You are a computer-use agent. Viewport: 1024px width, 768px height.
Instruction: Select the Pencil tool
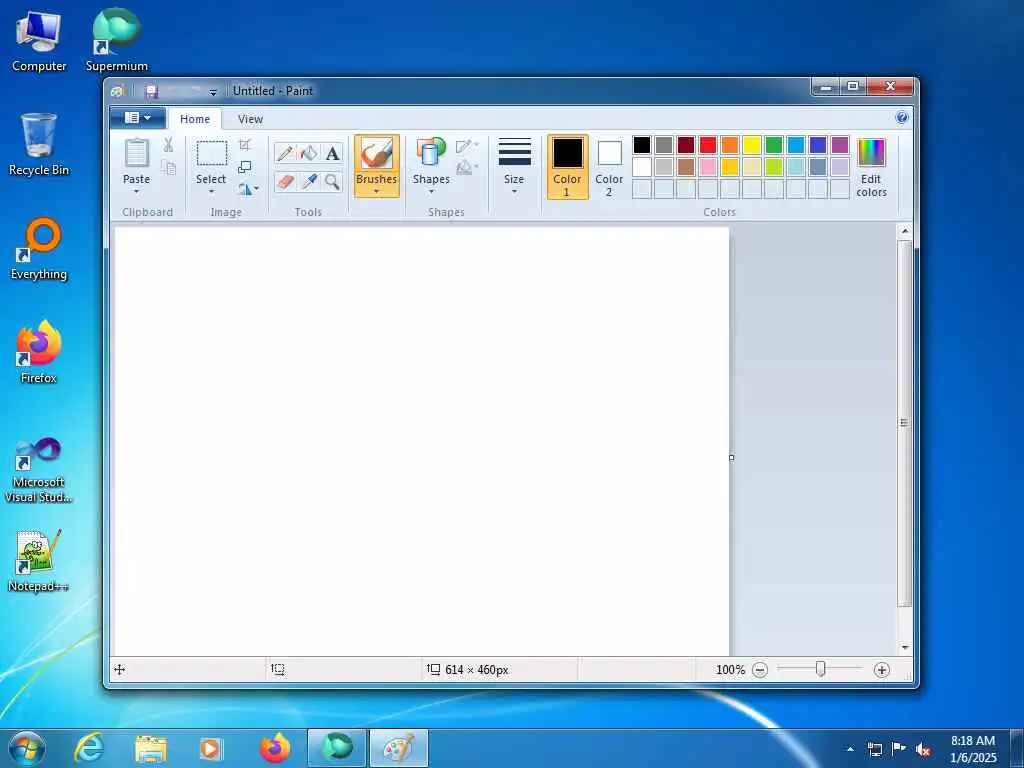click(x=285, y=154)
